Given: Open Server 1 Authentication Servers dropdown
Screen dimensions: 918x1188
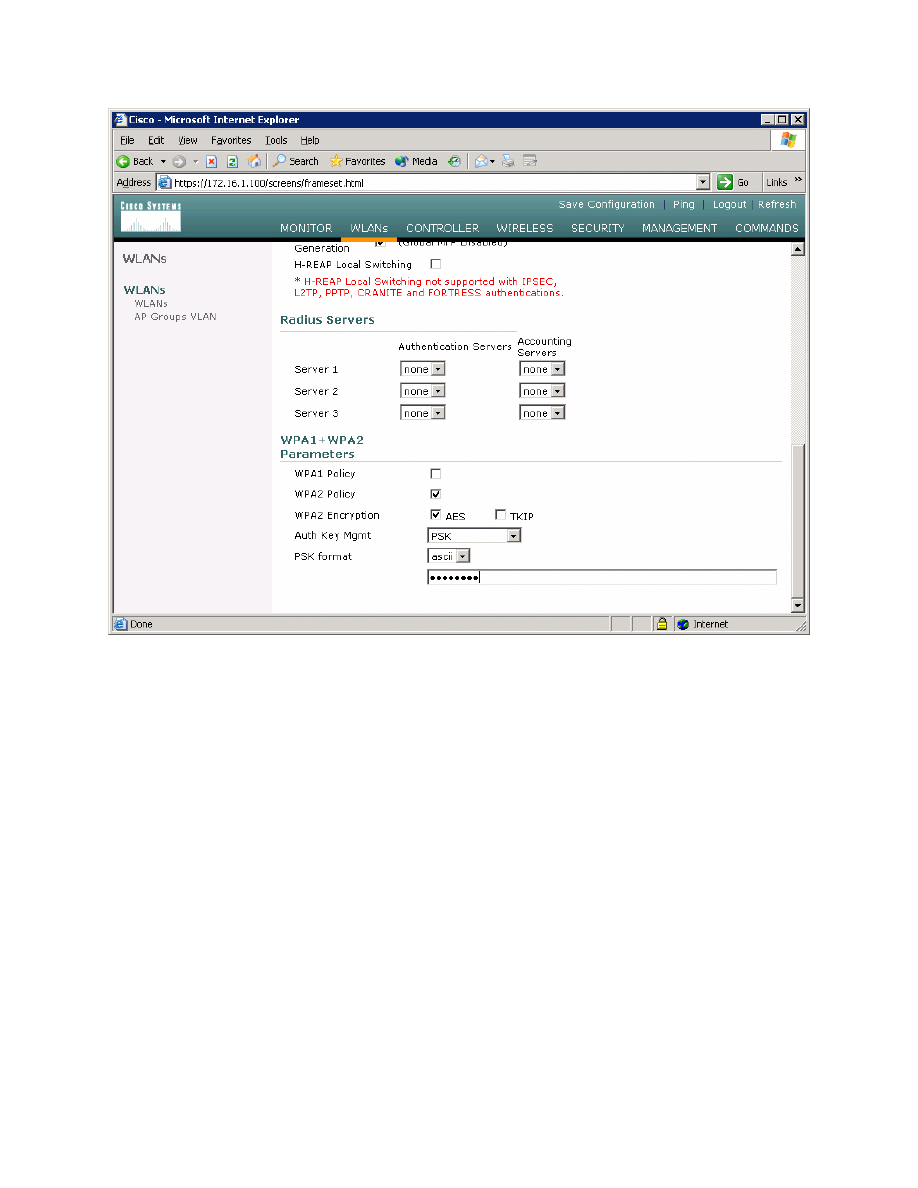Looking at the screenshot, I should (x=438, y=369).
